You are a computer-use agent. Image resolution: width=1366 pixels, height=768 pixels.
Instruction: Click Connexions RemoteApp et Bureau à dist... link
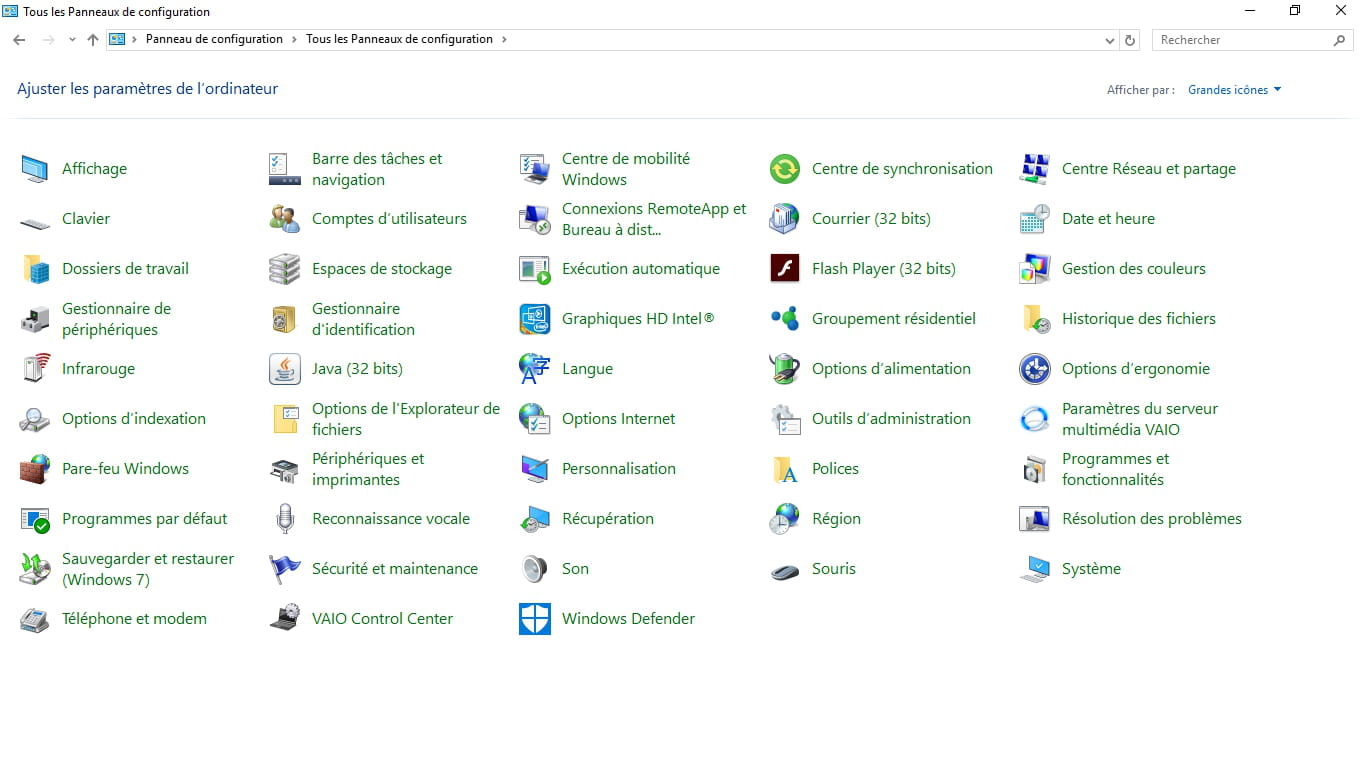(x=654, y=219)
